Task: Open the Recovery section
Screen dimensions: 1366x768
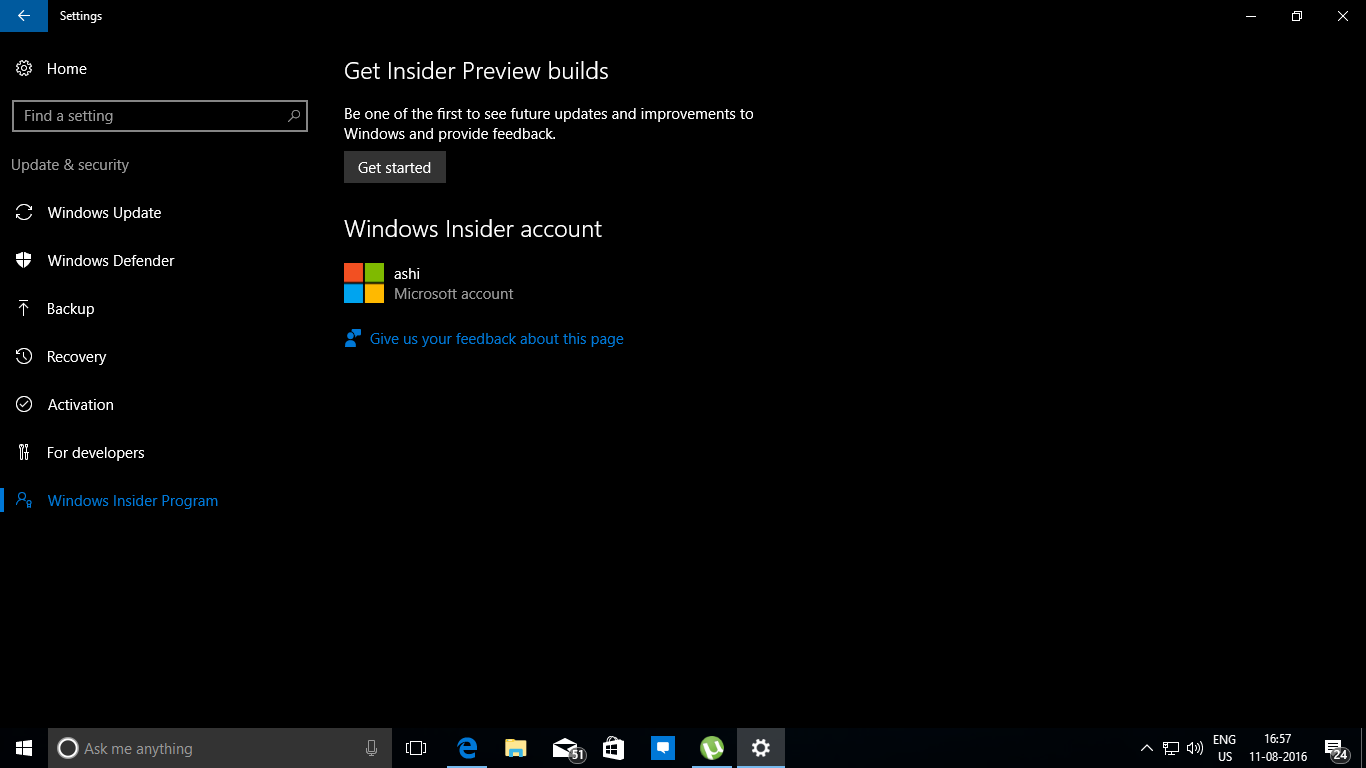Action: coord(76,357)
